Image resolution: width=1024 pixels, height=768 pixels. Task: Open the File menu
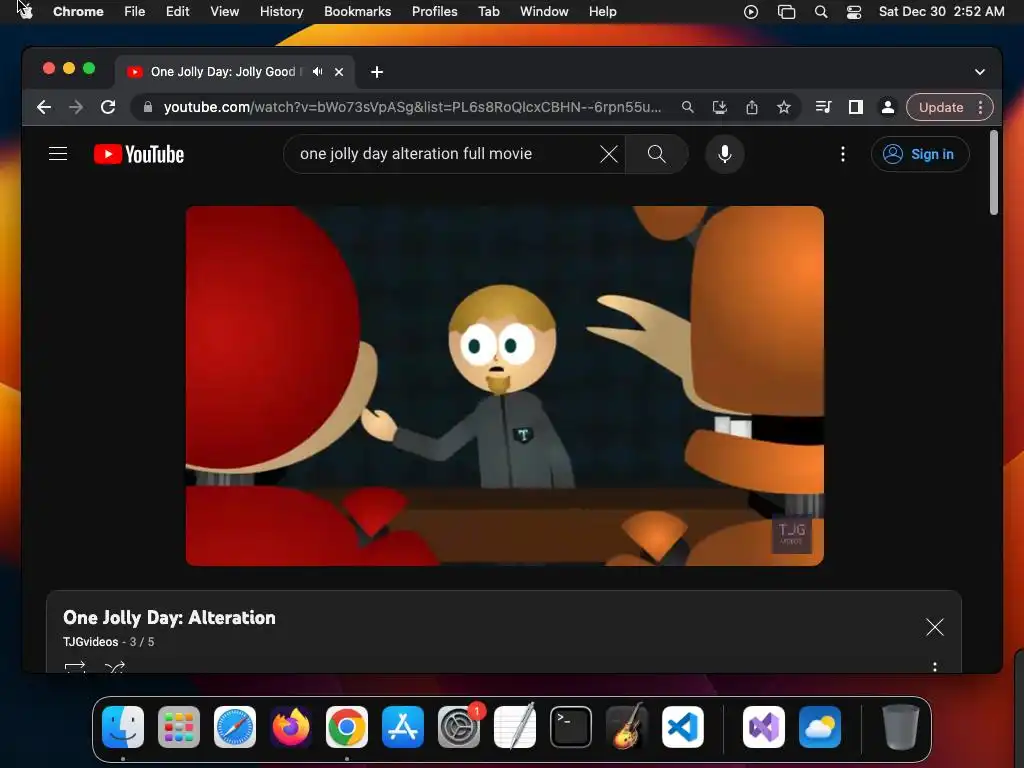pyautogui.click(x=135, y=12)
